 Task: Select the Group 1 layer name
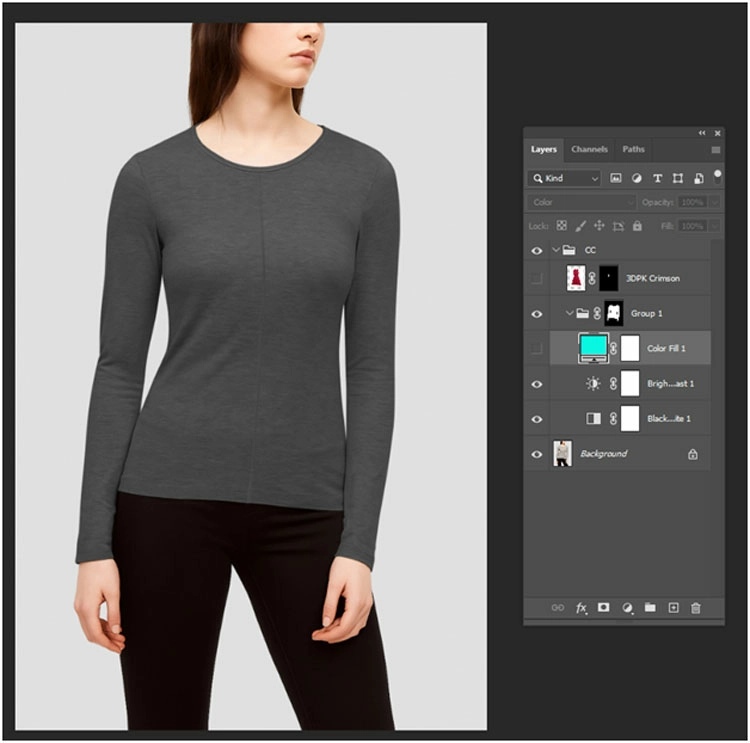[646, 313]
